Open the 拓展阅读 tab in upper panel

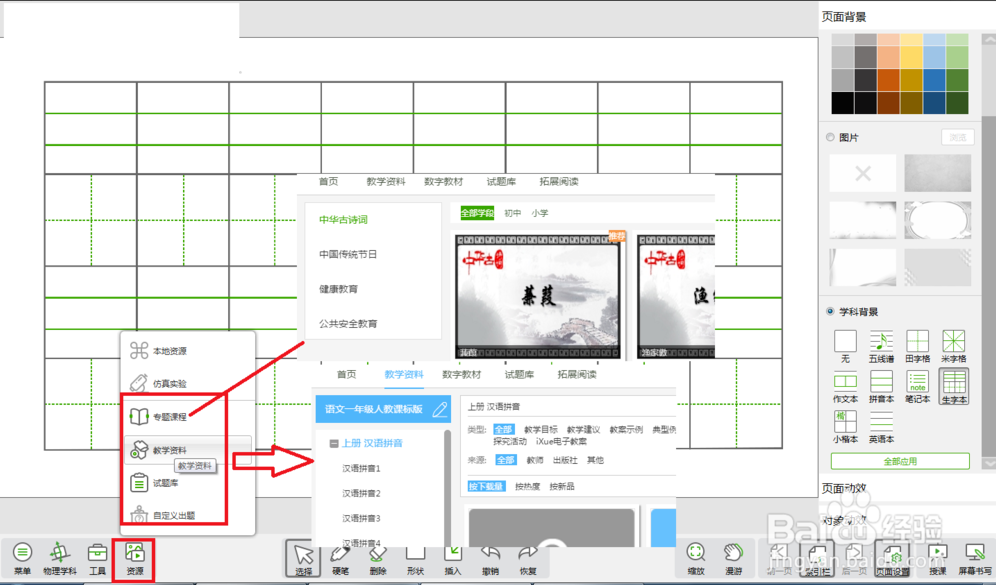[x=559, y=182]
